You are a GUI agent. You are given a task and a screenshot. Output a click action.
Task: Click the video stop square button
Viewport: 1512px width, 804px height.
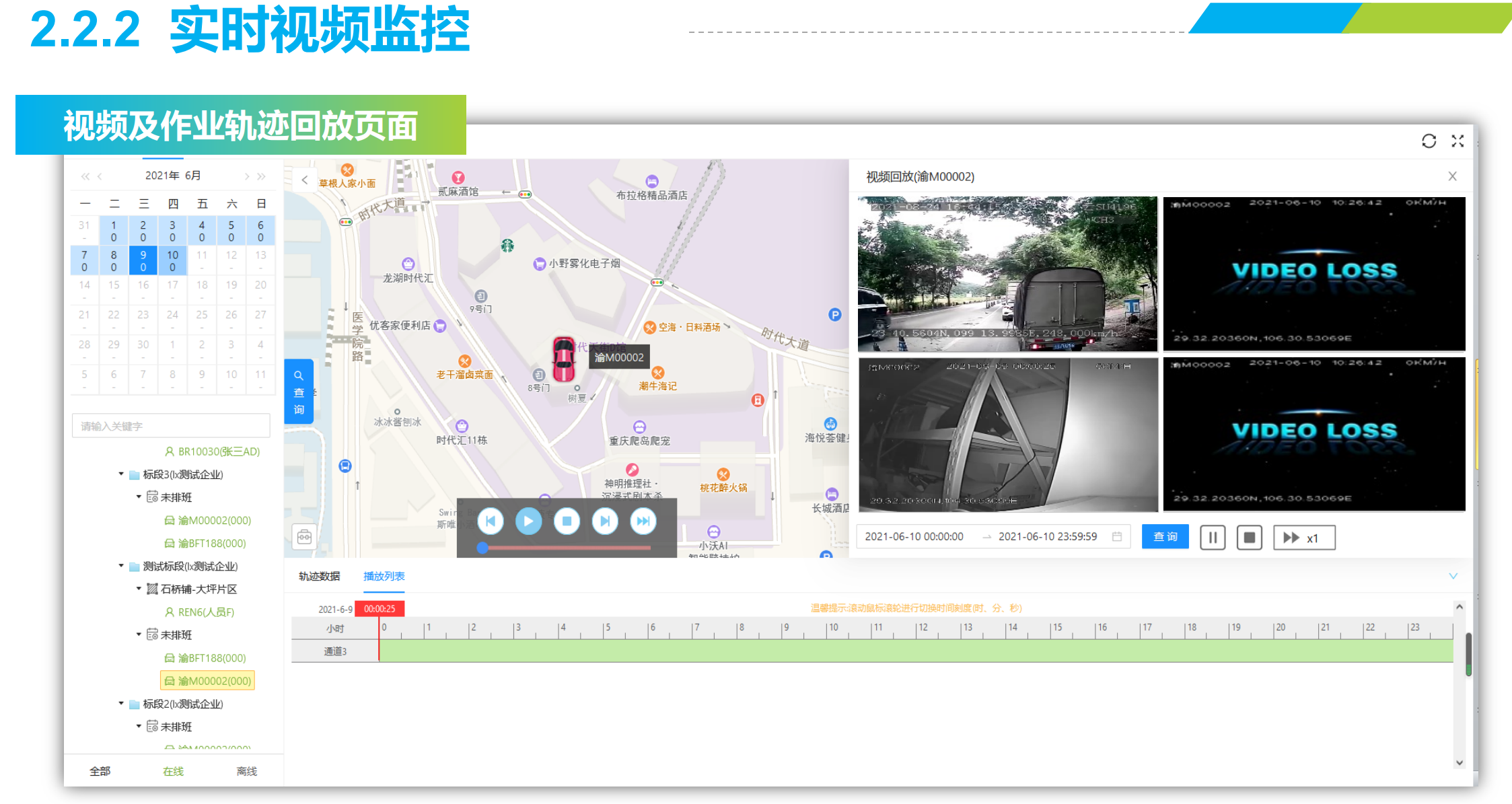[x=1249, y=538]
